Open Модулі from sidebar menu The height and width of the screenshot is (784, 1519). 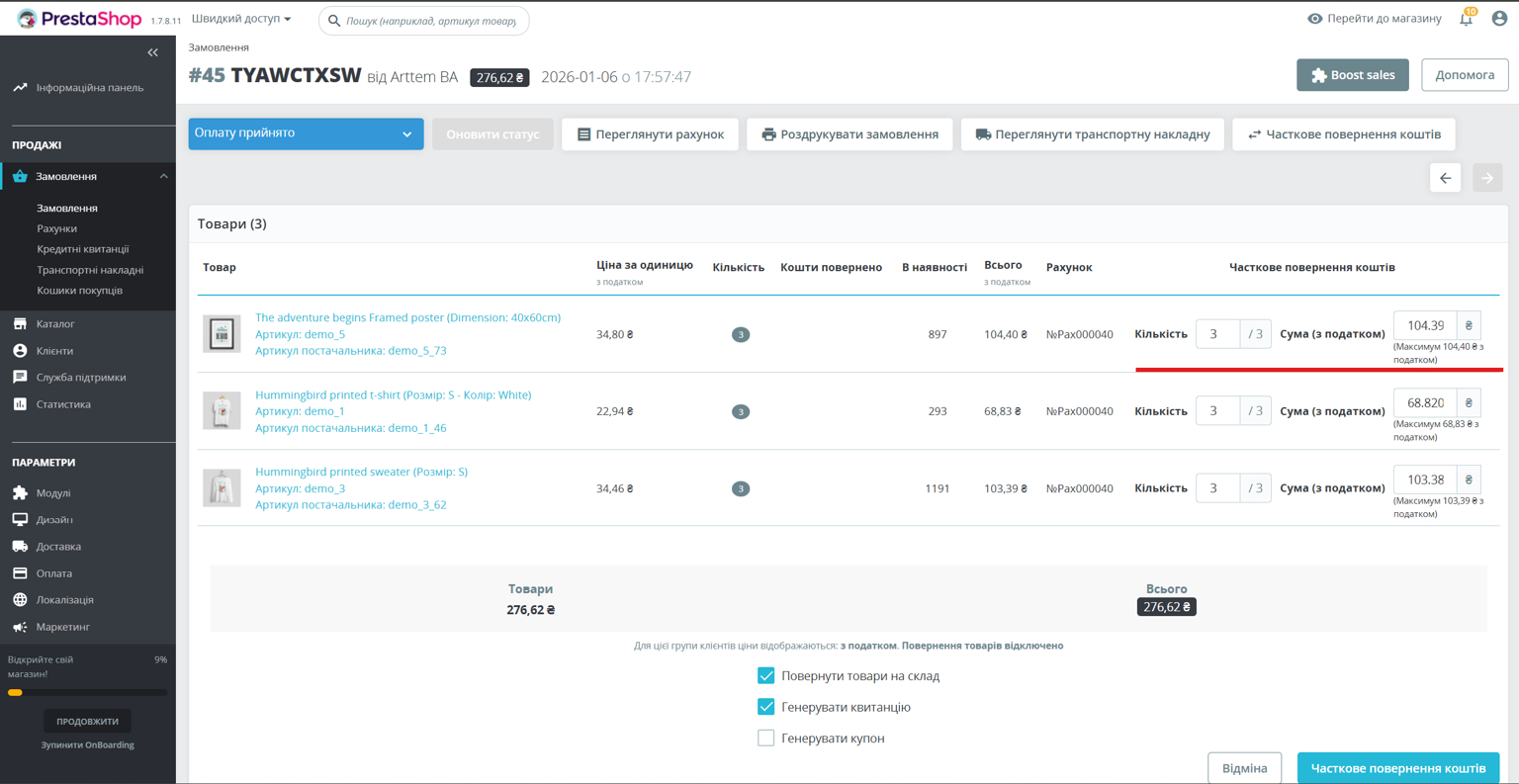point(53,492)
